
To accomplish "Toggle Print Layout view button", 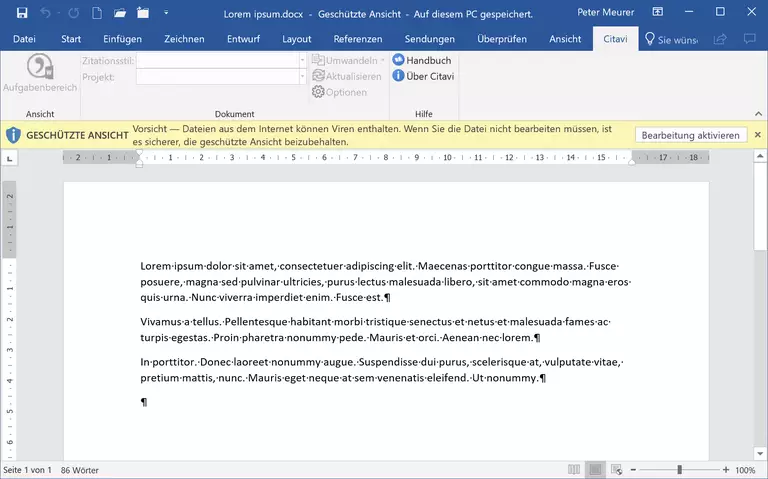I will [595, 469].
